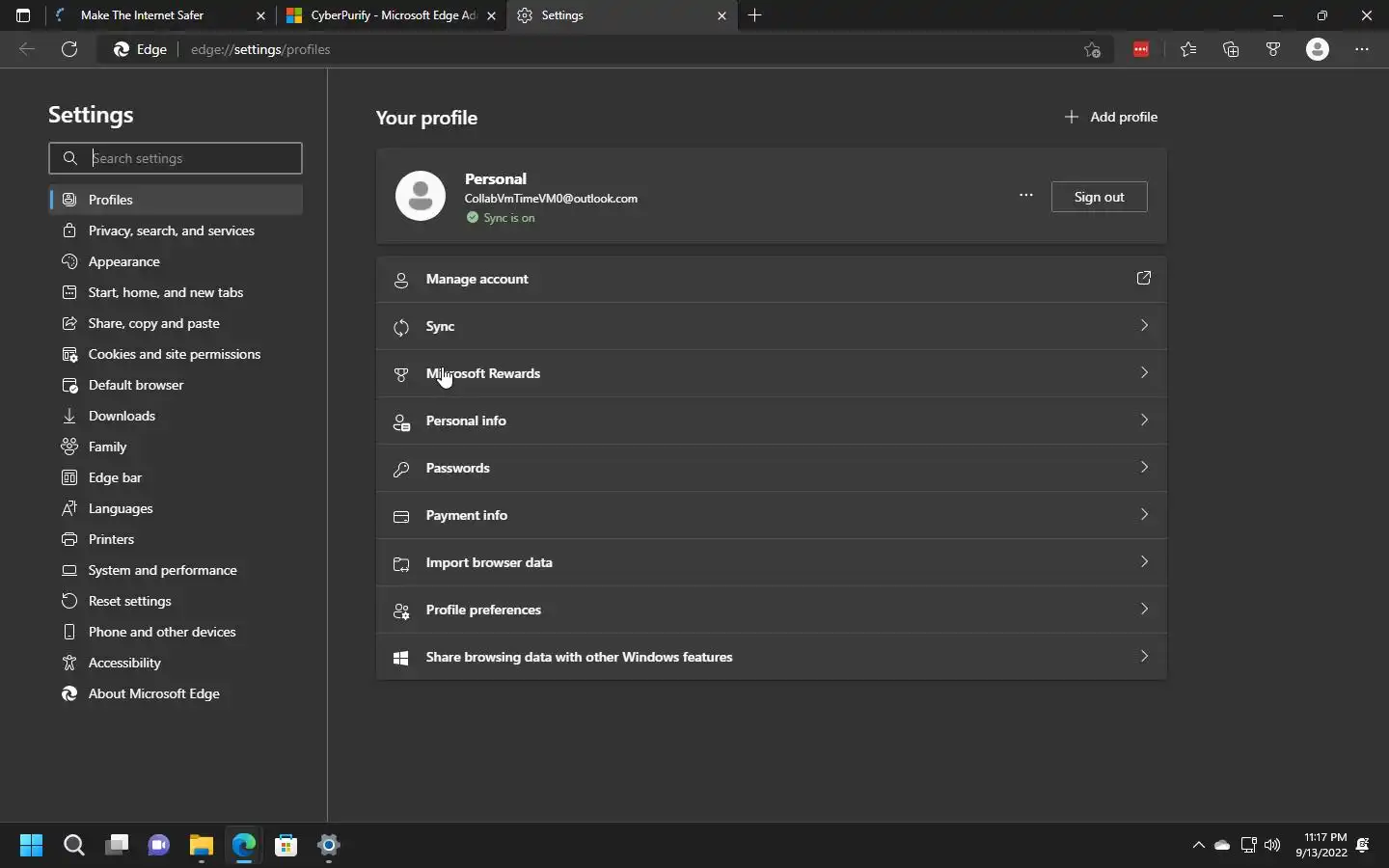Go to Reset settings section
The image size is (1389, 868).
click(176, 601)
